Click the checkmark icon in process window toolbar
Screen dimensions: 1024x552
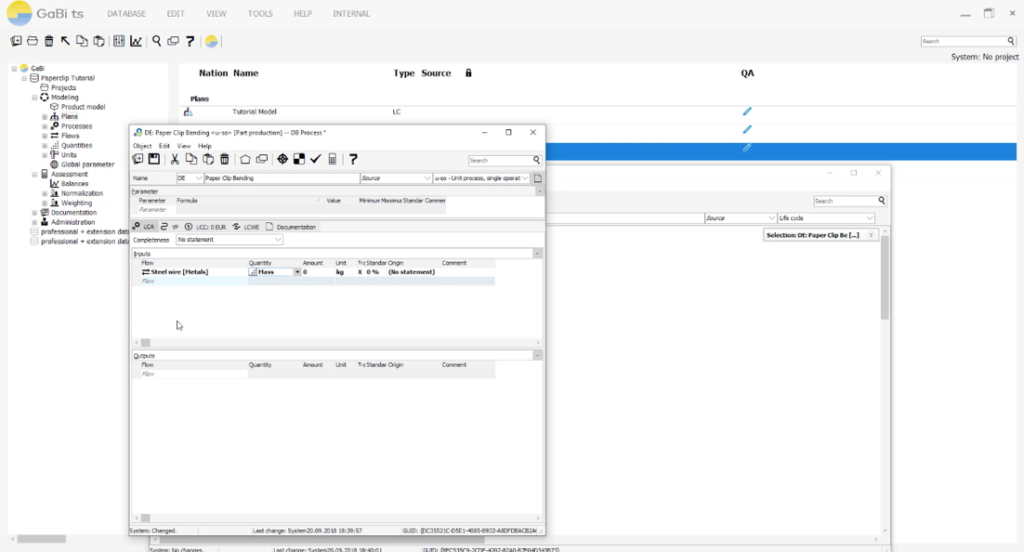(x=315, y=159)
